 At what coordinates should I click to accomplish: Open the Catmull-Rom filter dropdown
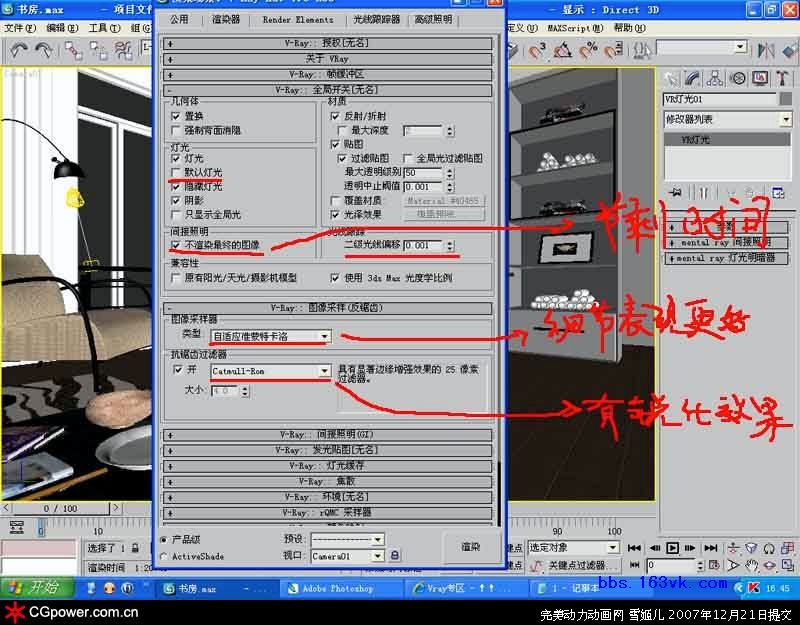(270, 371)
